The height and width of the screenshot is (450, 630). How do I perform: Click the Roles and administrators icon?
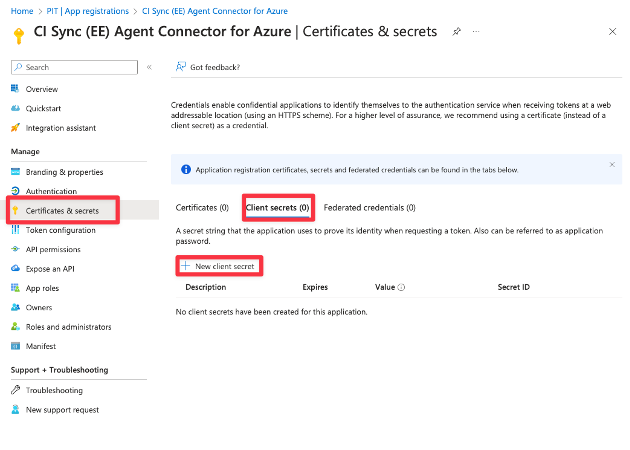(15, 326)
